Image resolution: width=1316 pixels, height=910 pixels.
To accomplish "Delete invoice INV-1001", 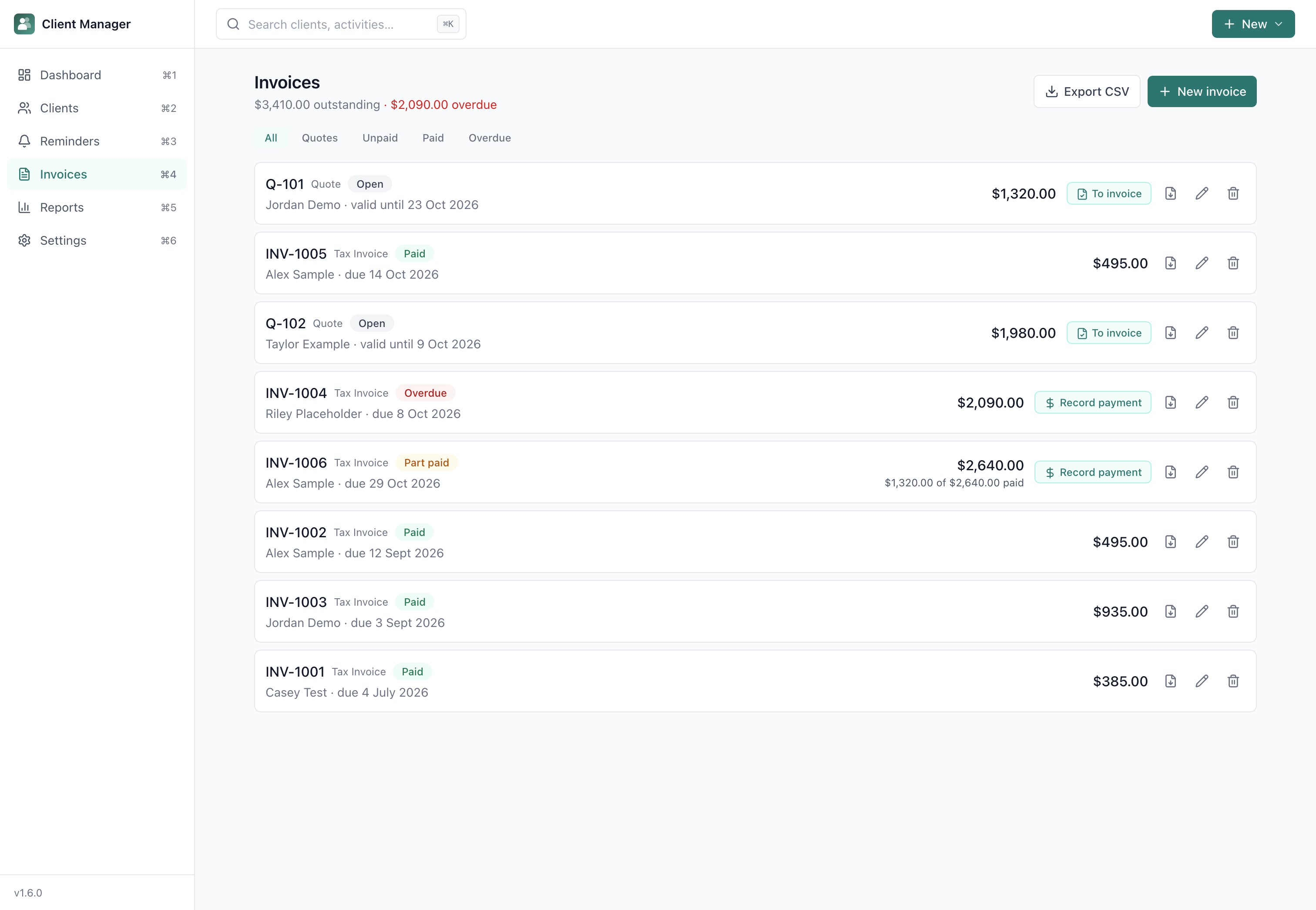I will click(1233, 681).
